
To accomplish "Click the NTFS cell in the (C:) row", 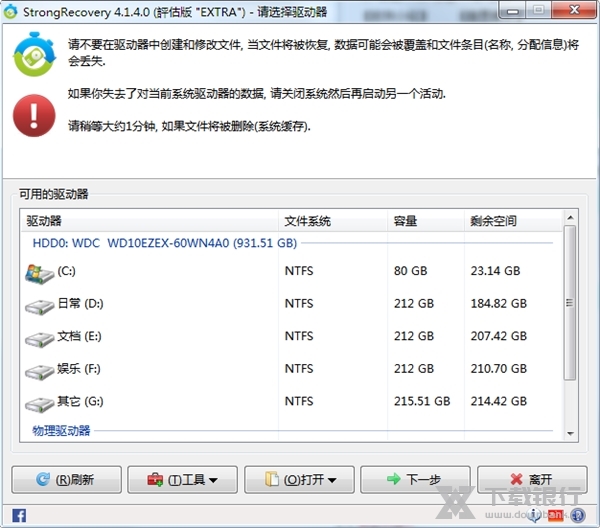I will coord(299,271).
